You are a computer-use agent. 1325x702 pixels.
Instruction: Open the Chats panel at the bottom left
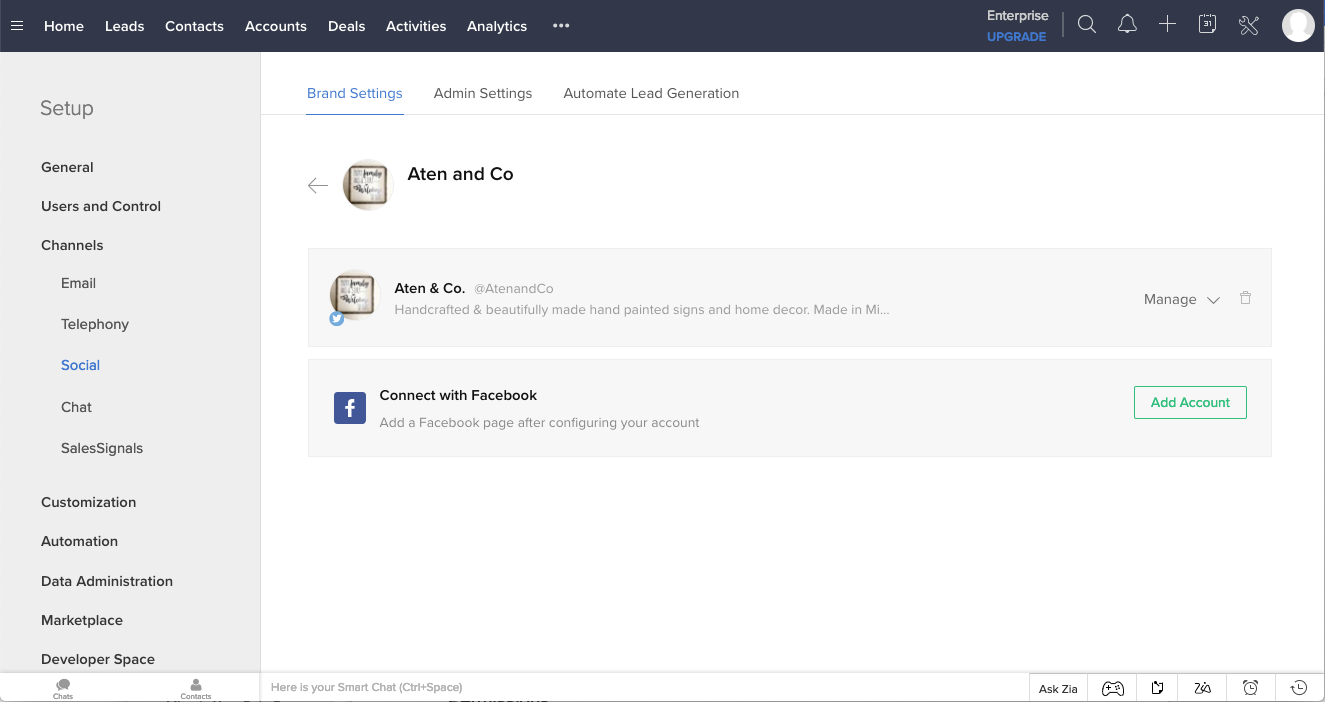(62, 687)
